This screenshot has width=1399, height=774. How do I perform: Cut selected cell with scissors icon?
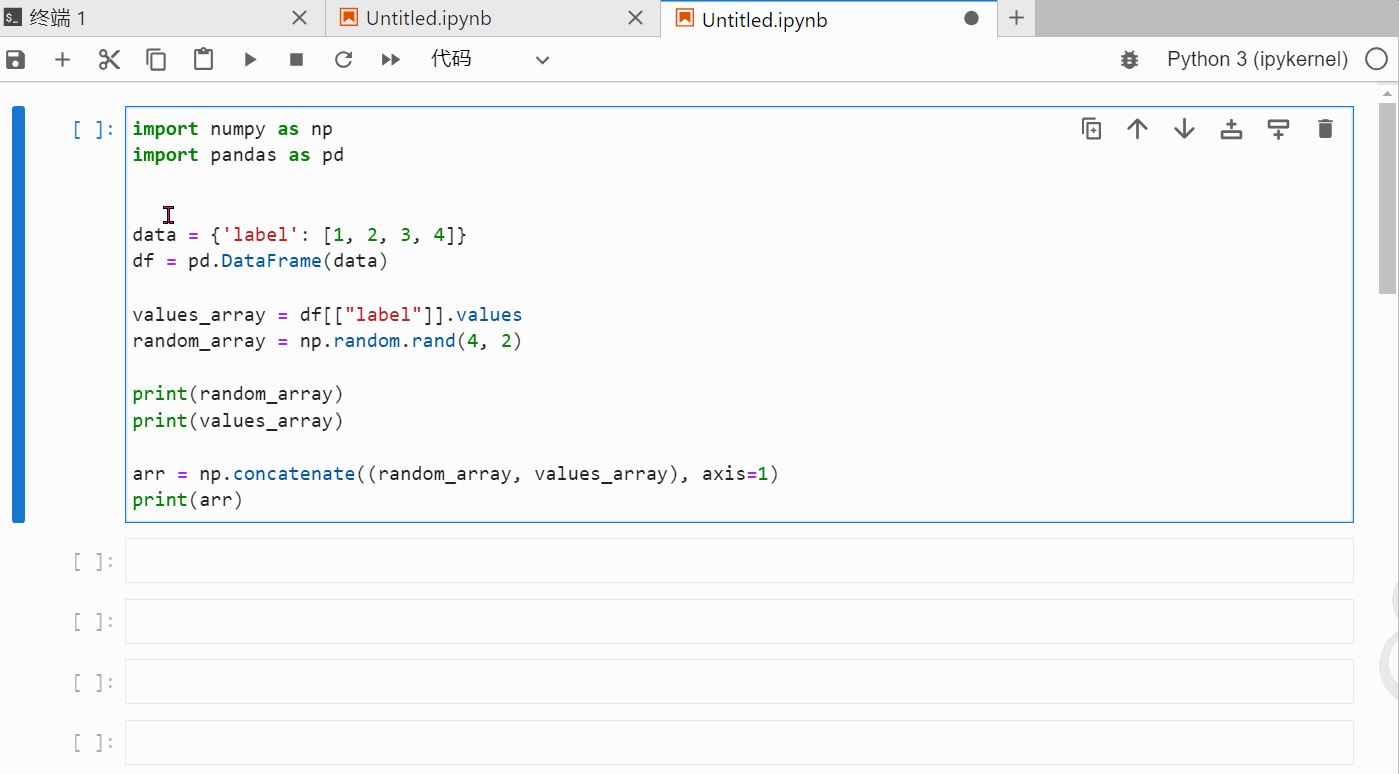[x=109, y=60]
